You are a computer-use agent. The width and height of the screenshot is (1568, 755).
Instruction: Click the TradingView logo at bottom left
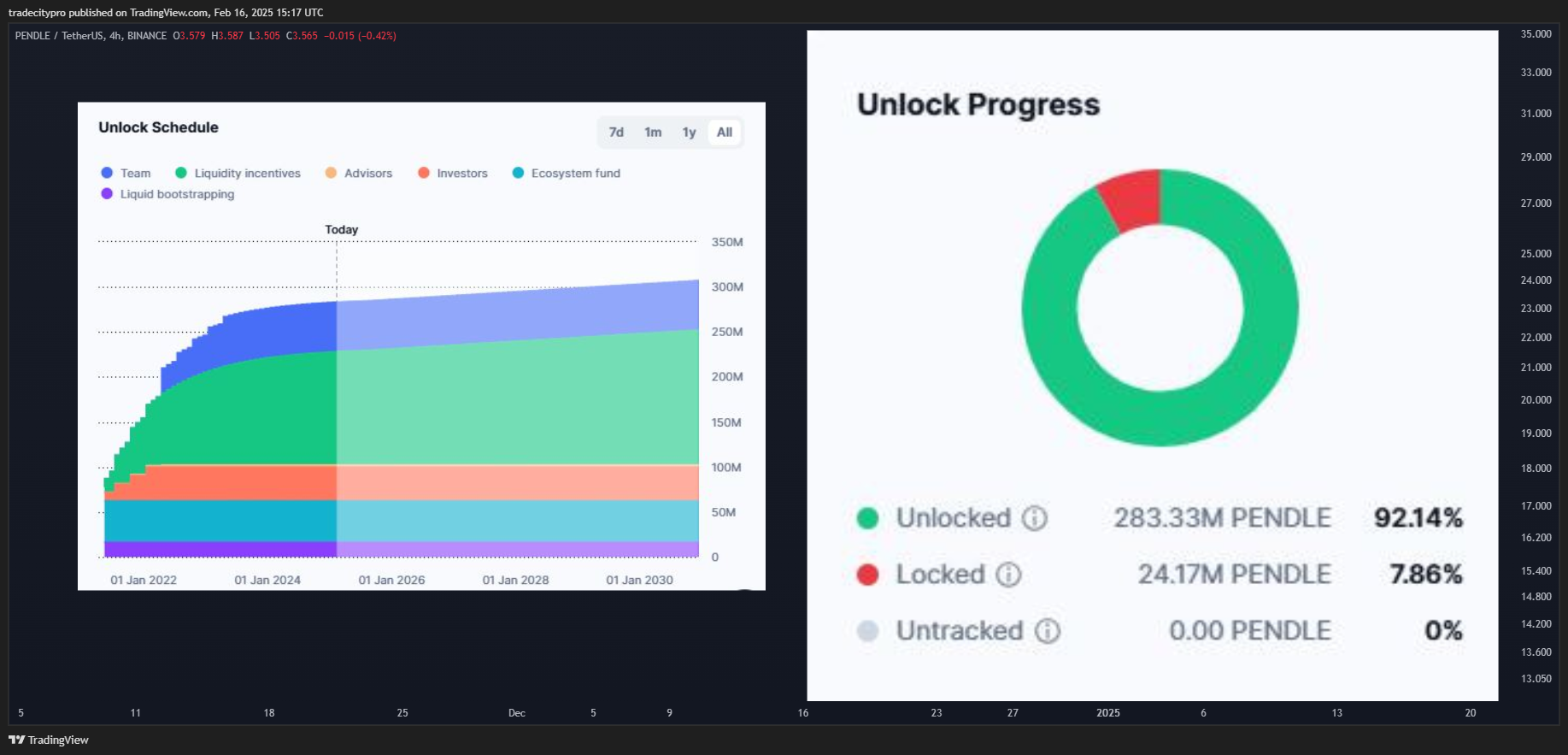pyautogui.click(x=49, y=740)
